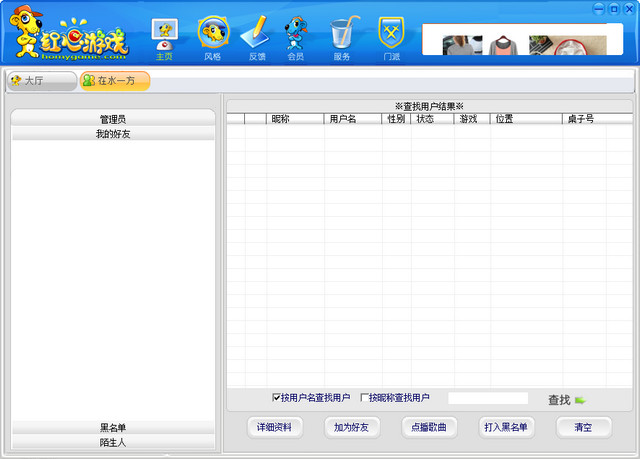
Task: Switch to the 大厅 lobby tab
Action: (x=40, y=80)
